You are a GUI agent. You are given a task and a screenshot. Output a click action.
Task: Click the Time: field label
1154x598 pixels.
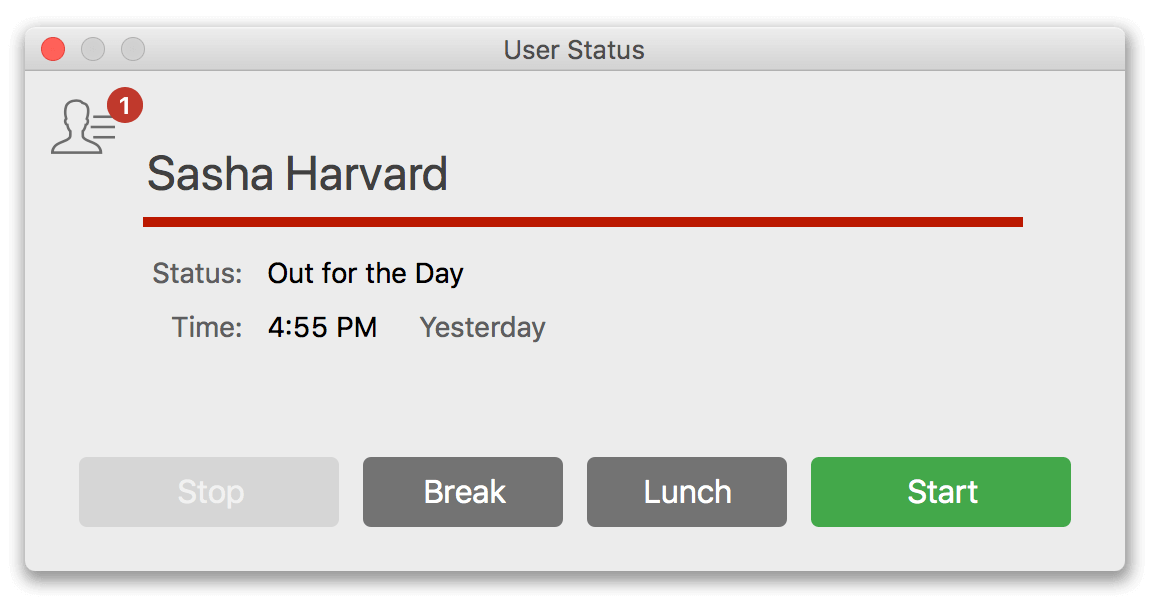coord(207,327)
